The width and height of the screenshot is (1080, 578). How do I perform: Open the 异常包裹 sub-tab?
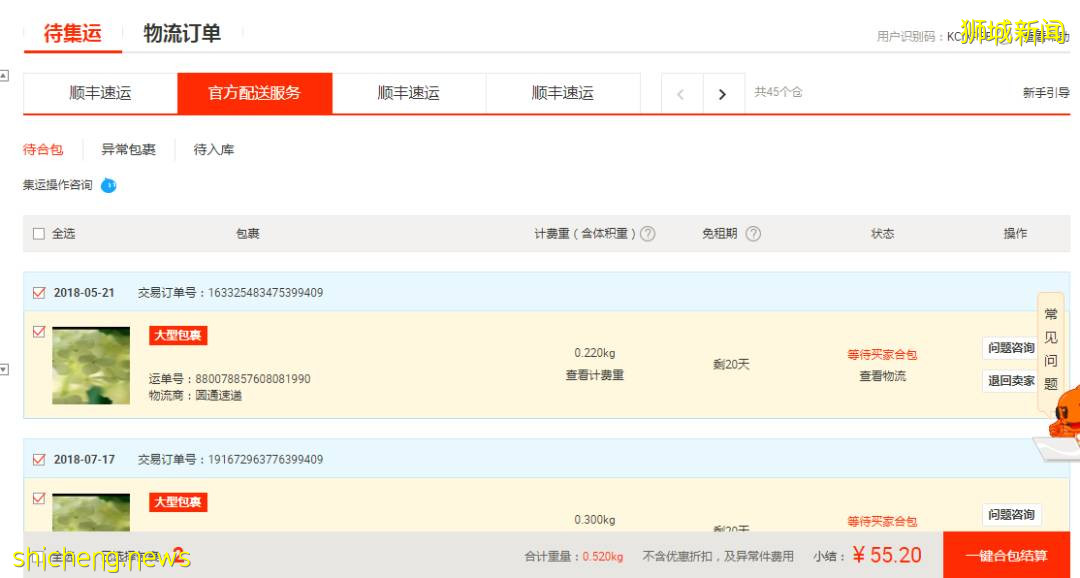pyautogui.click(x=129, y=148)
